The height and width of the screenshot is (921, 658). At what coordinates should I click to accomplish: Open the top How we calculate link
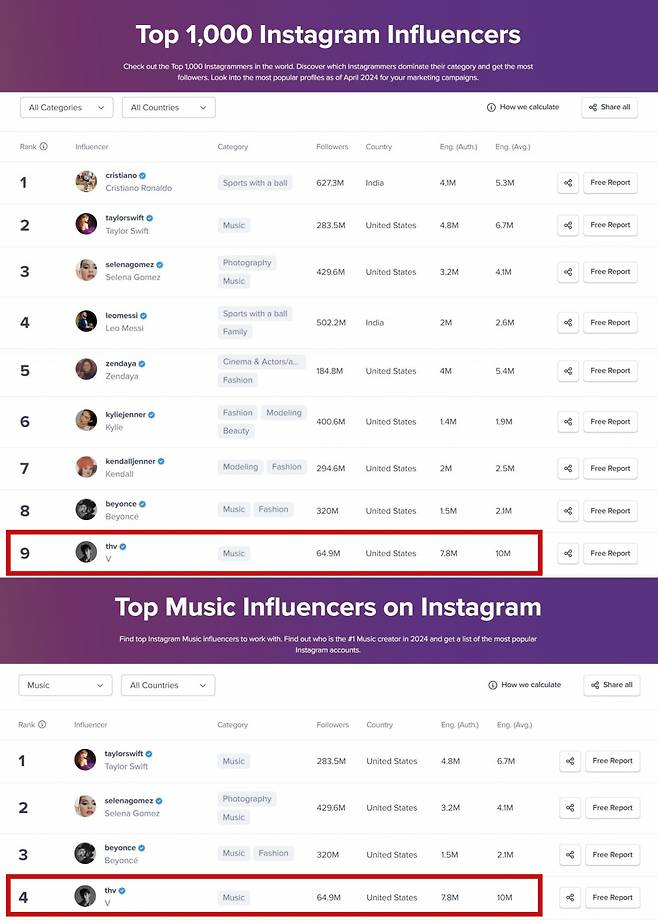tap(523, 107)
